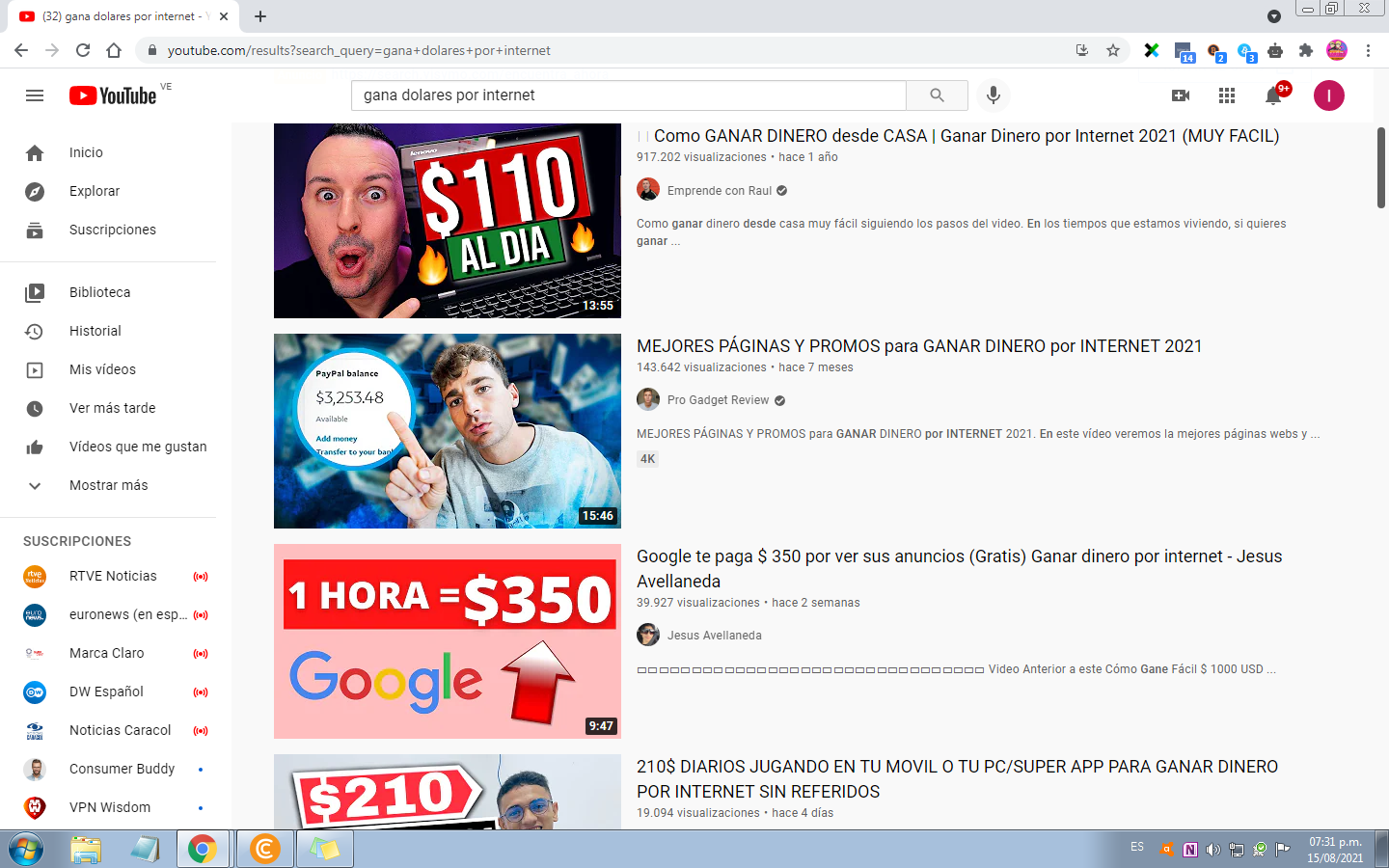
Task: Open the YouTube apps grid
Action: [1227, 95]
